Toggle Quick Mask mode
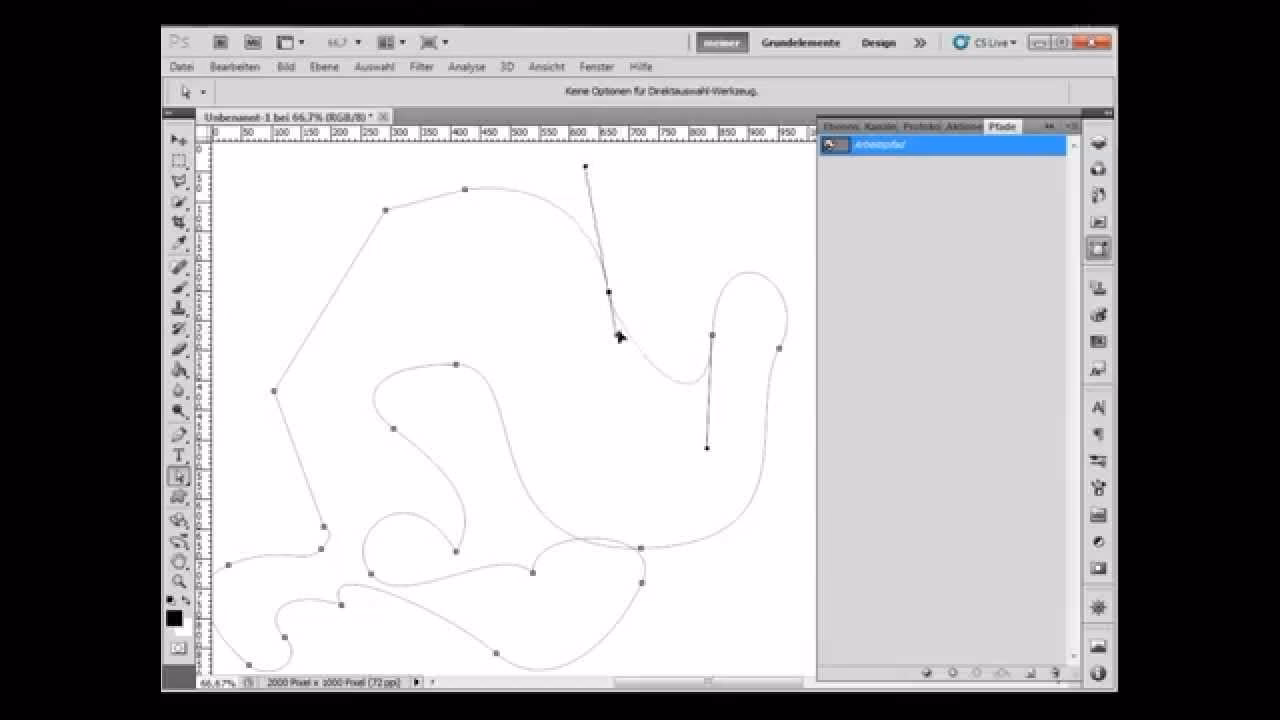The image size is (1280, 720). 178,648
